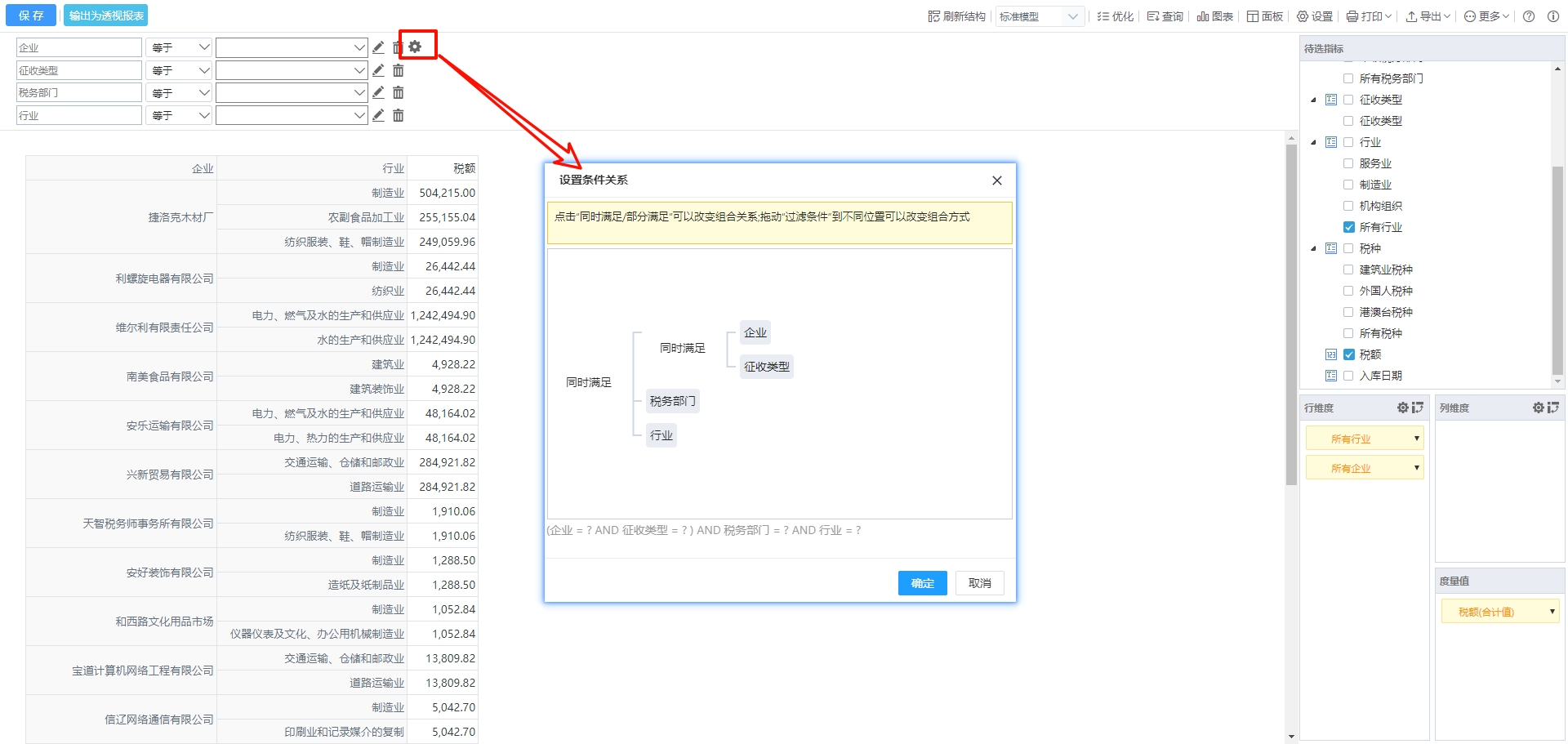Toggle the 税额 indicator checkbox
The height and width of the screenshot is (744, 1568).
[1348, 354]
